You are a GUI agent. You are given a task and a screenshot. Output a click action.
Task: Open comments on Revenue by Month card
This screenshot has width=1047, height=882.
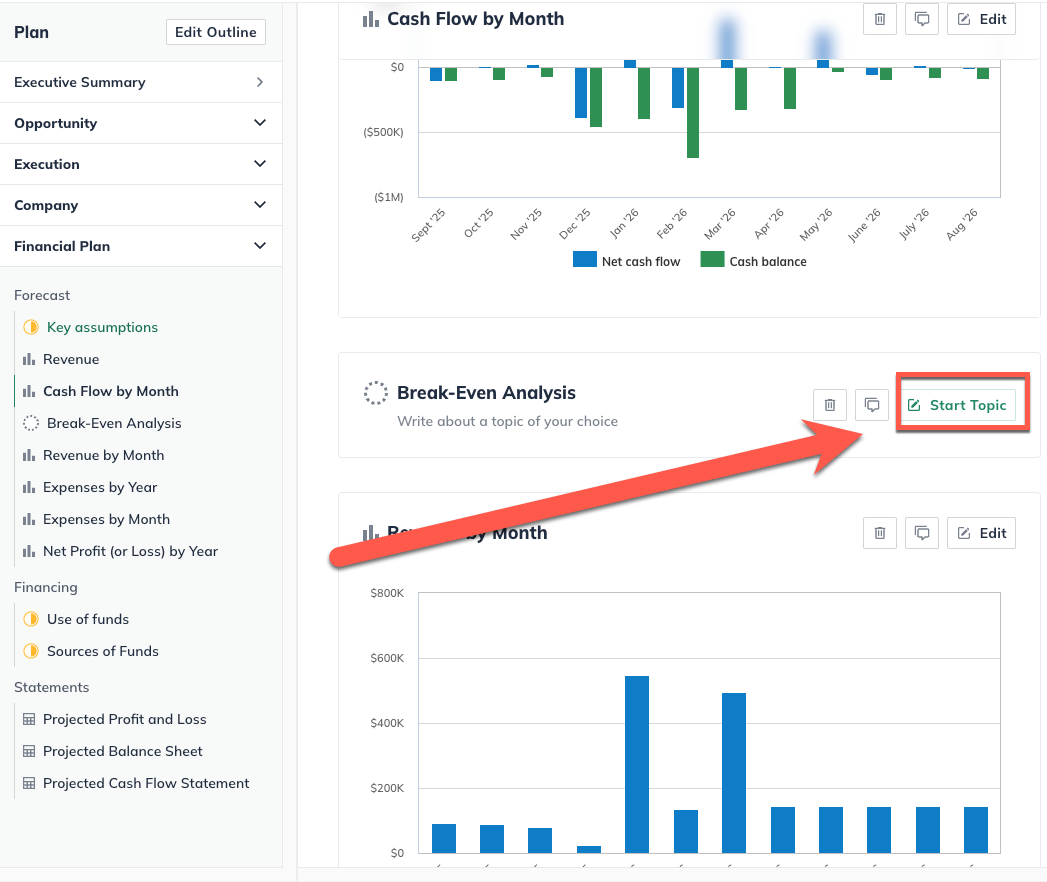tap(922, 533)
